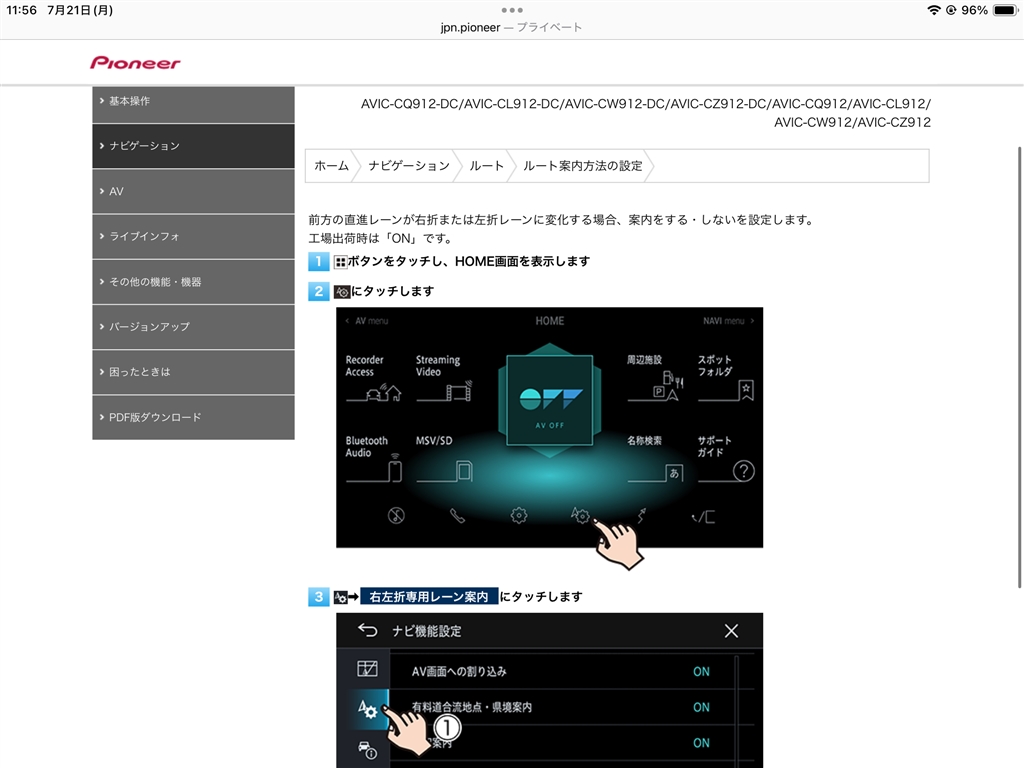Close the ナビ機能設定 screen with X
The height and width of the screenshot is (768, 1024).
[731, 631]
